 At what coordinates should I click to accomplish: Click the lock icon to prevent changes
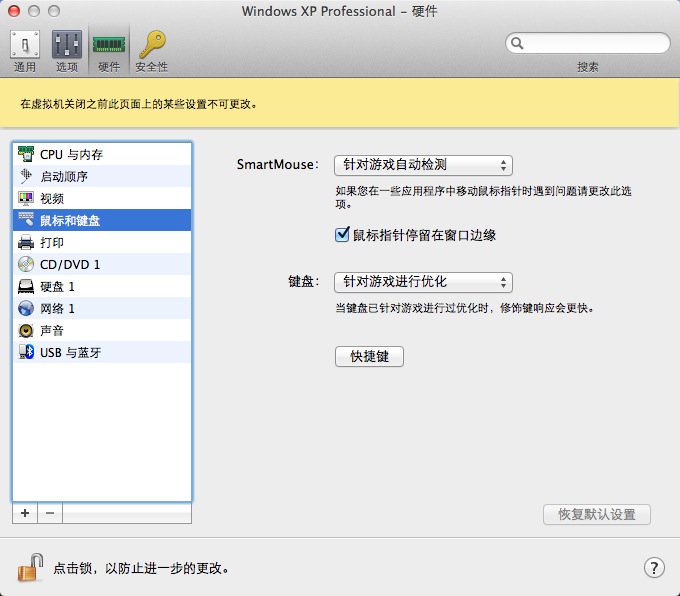coord(29,567)
